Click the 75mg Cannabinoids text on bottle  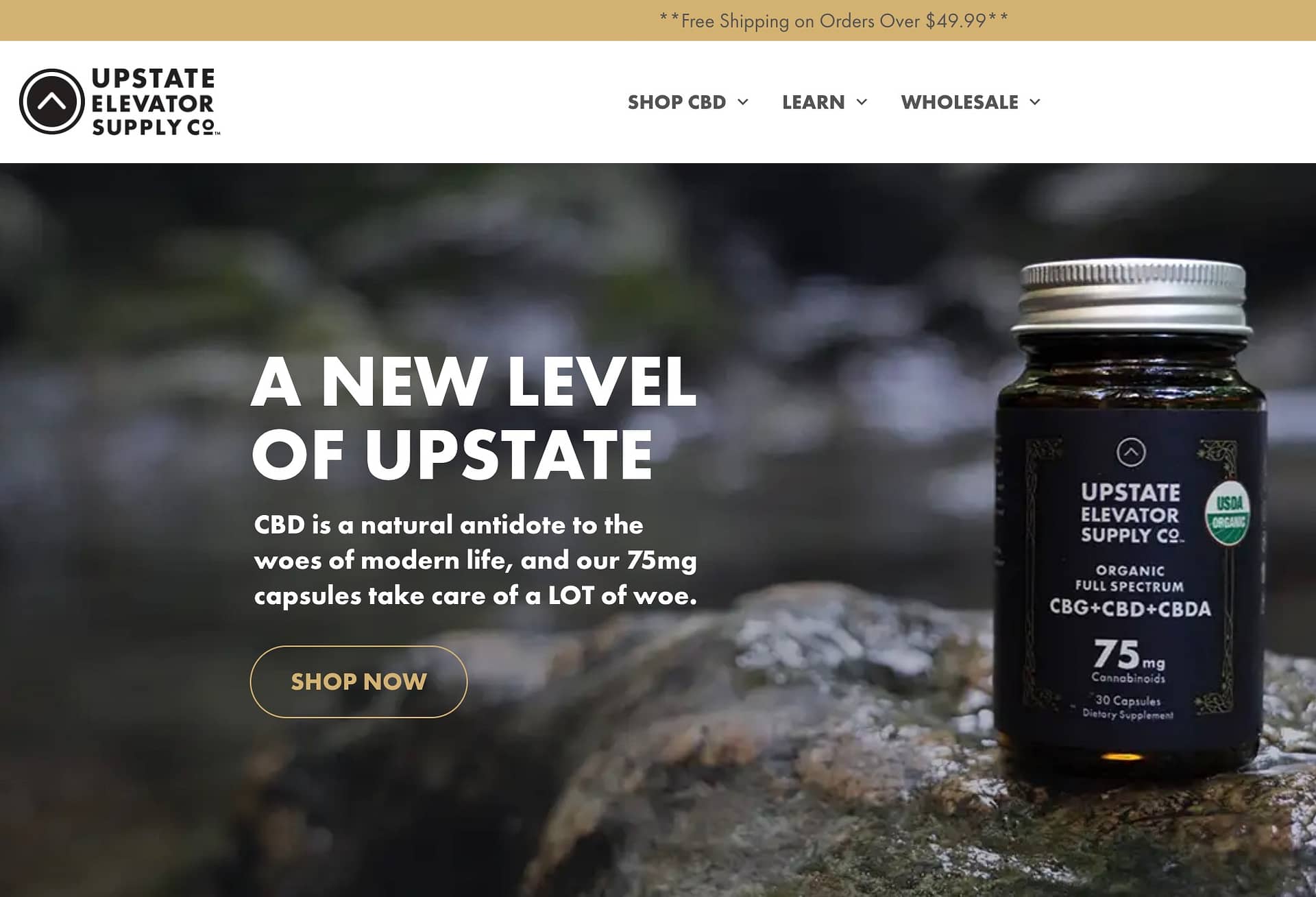pyautogui.click(x=1129, y=661)
